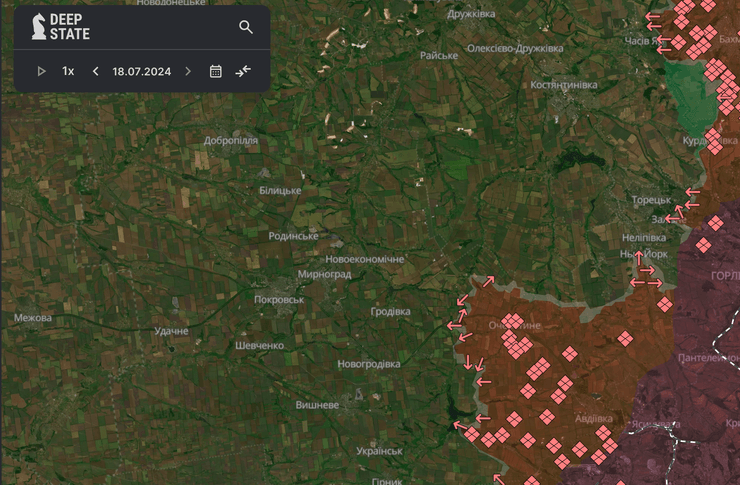Click the attack arrow beside Торецьк

point(690,193)
